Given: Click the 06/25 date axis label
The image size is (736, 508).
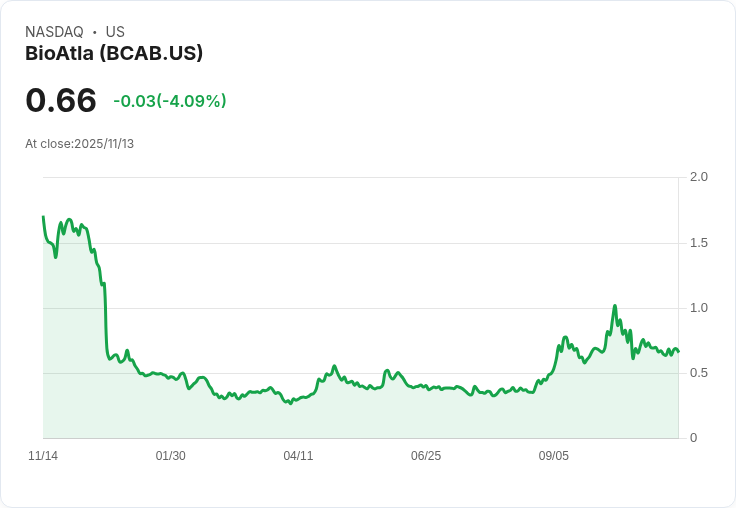Looking at the screenshot, I should [x=426, y=456].
